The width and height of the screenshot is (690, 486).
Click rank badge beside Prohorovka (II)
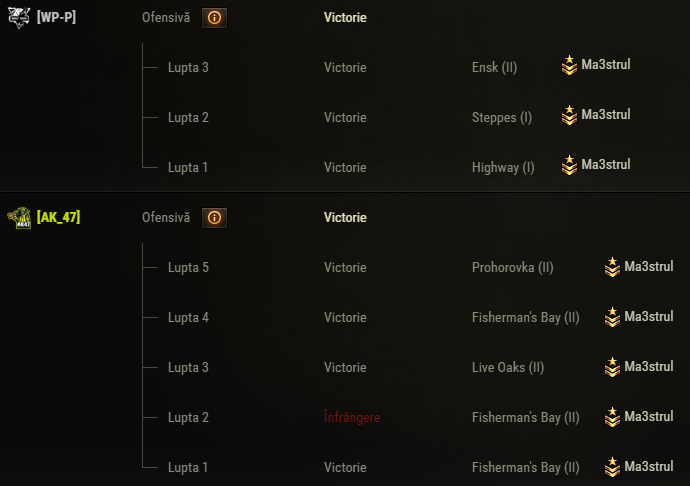(x=612, y=267)
